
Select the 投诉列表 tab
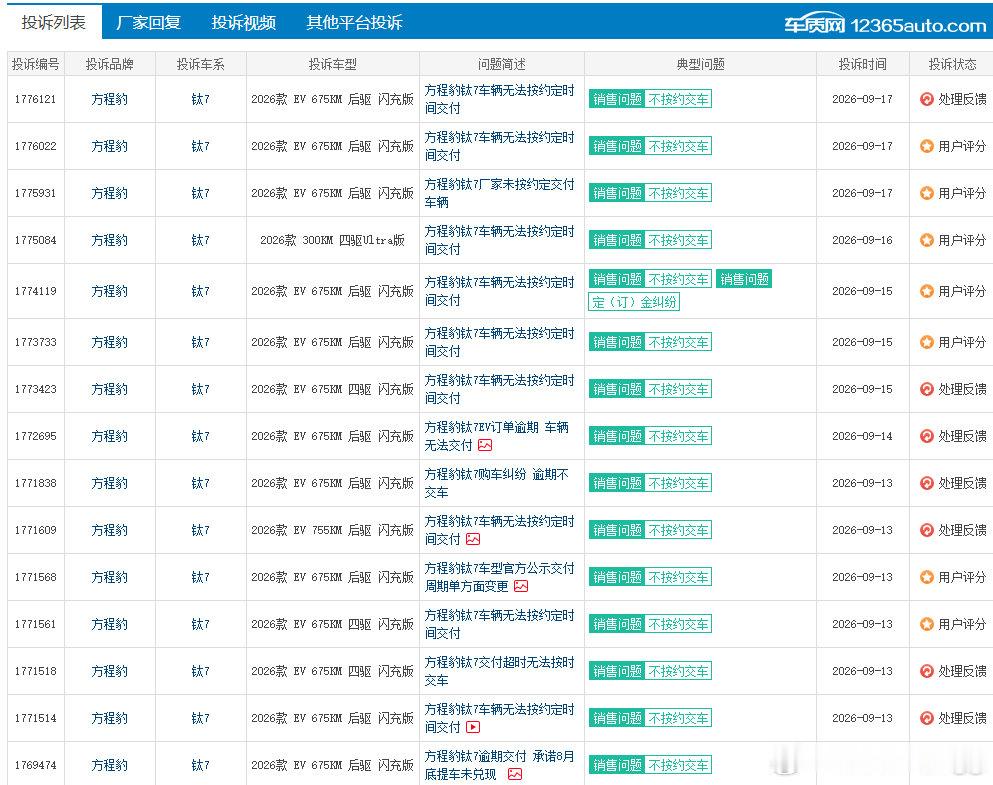pos(54,23)
